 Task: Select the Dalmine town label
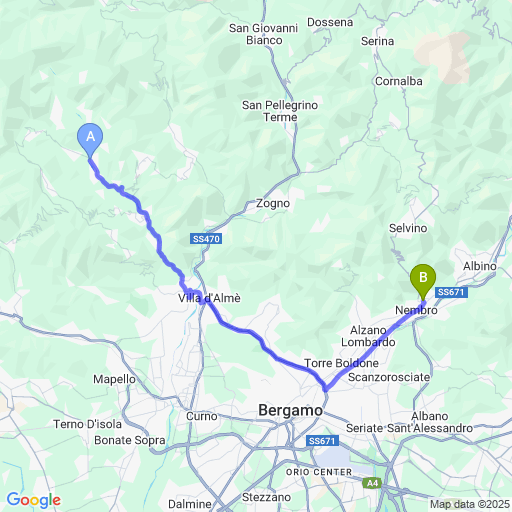[x=190, y=504]
